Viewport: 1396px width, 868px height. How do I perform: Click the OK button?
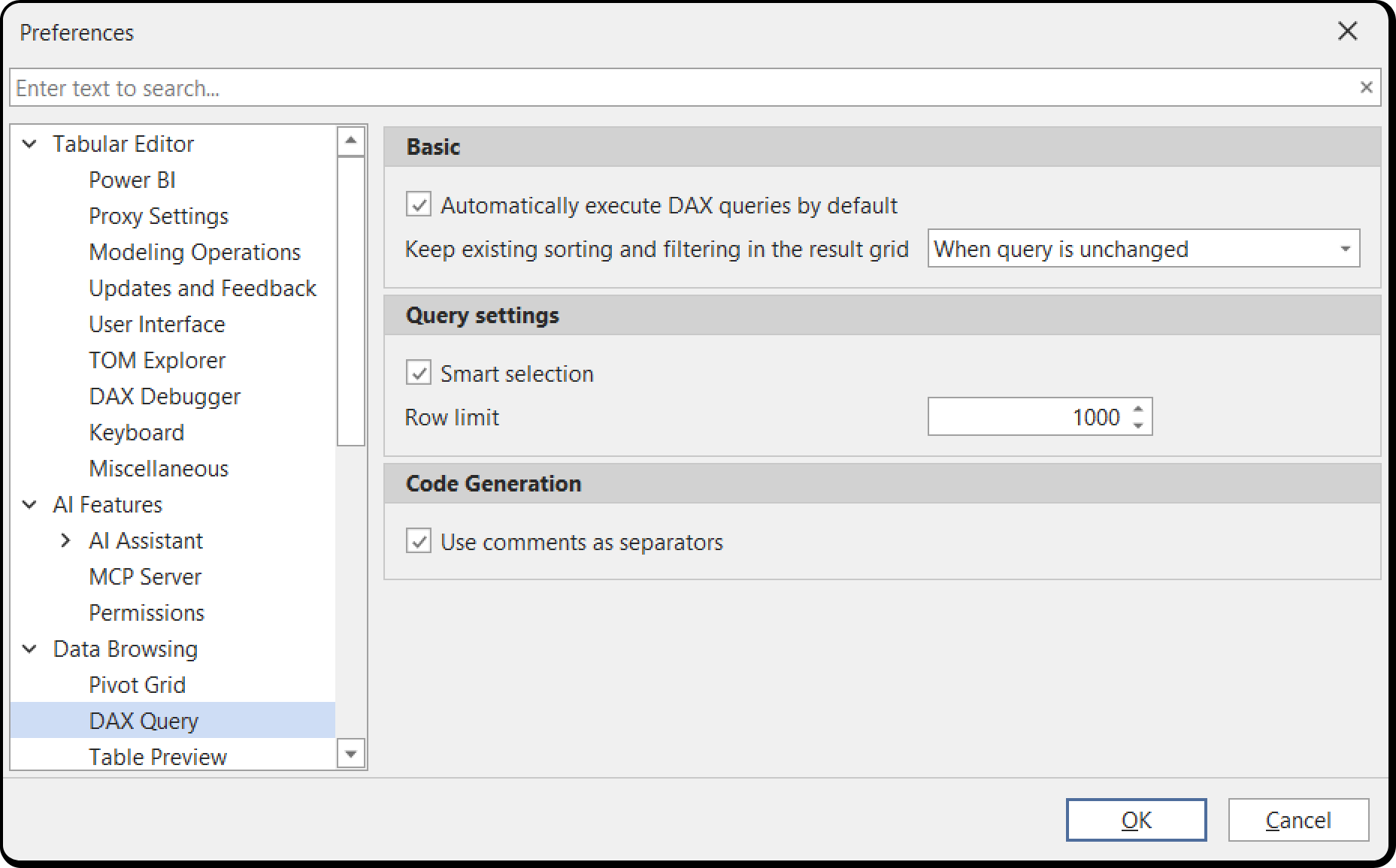coord(1136,819)
